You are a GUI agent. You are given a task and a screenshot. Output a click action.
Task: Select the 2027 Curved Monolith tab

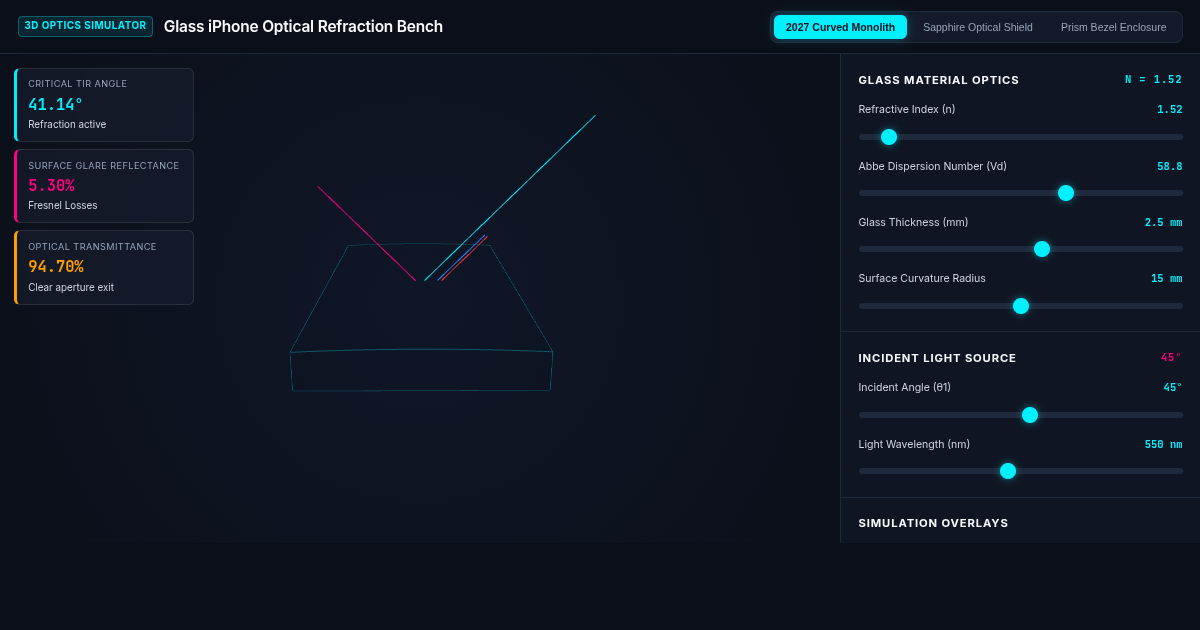[x=840, y=27]
